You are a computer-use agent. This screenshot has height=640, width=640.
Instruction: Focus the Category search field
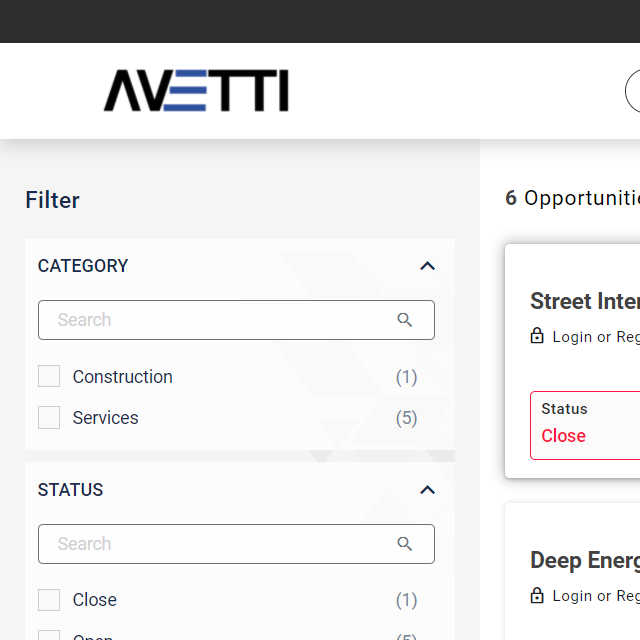[236, 320]
